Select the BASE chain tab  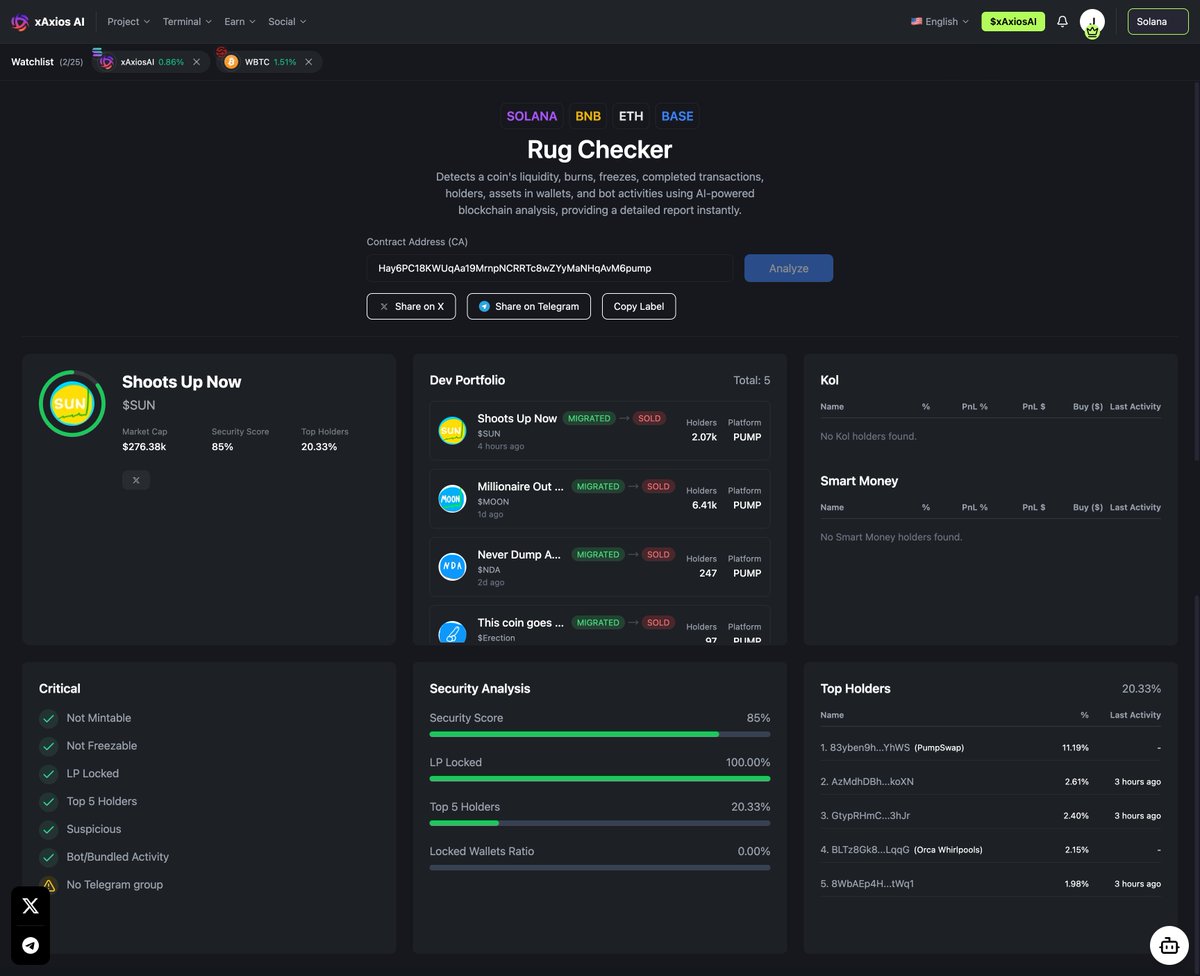pos(677,116)
